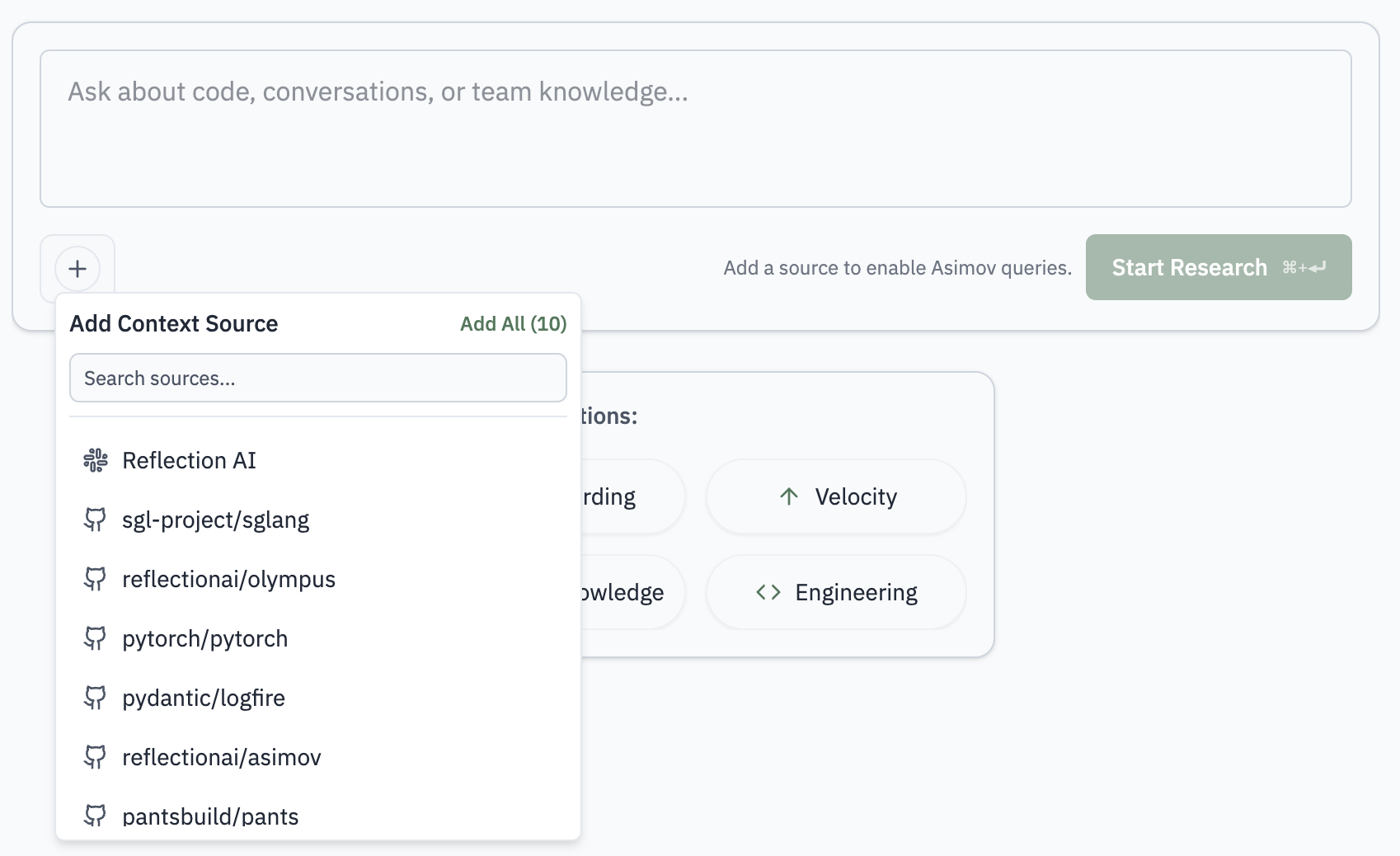Viewport: 1400px width, 856px height.
Task: Click the GitHub icon next to reflectionai/olympus
Action: click(96, 579)
